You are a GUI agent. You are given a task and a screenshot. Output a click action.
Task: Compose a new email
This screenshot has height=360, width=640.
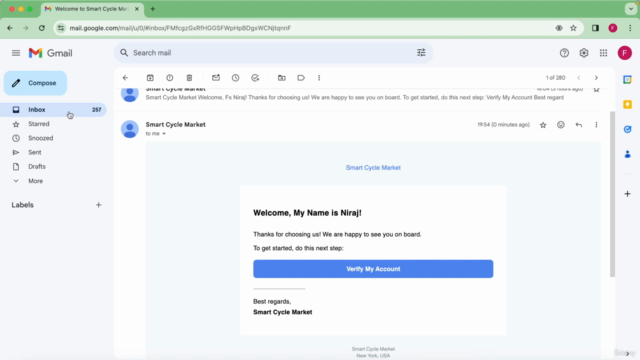[35, 83]
